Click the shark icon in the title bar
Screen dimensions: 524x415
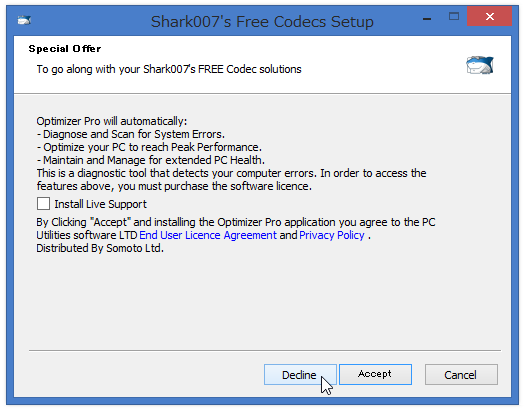[x=24, y=21]
